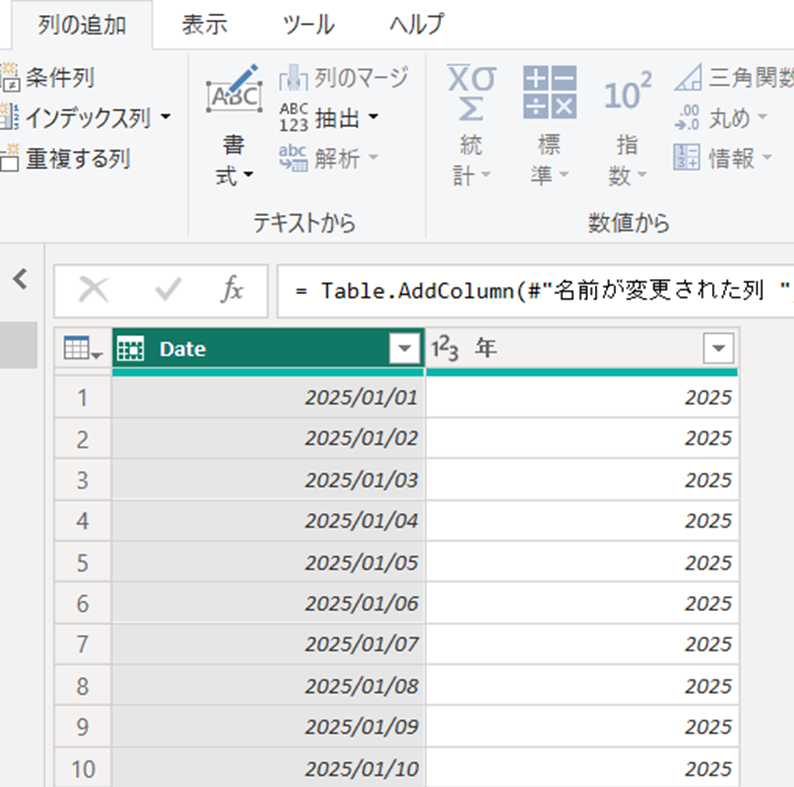Switch to the 表示 tab
This screenshot has width=794, height=787.
pyautogui.click(x=205, y=25)
